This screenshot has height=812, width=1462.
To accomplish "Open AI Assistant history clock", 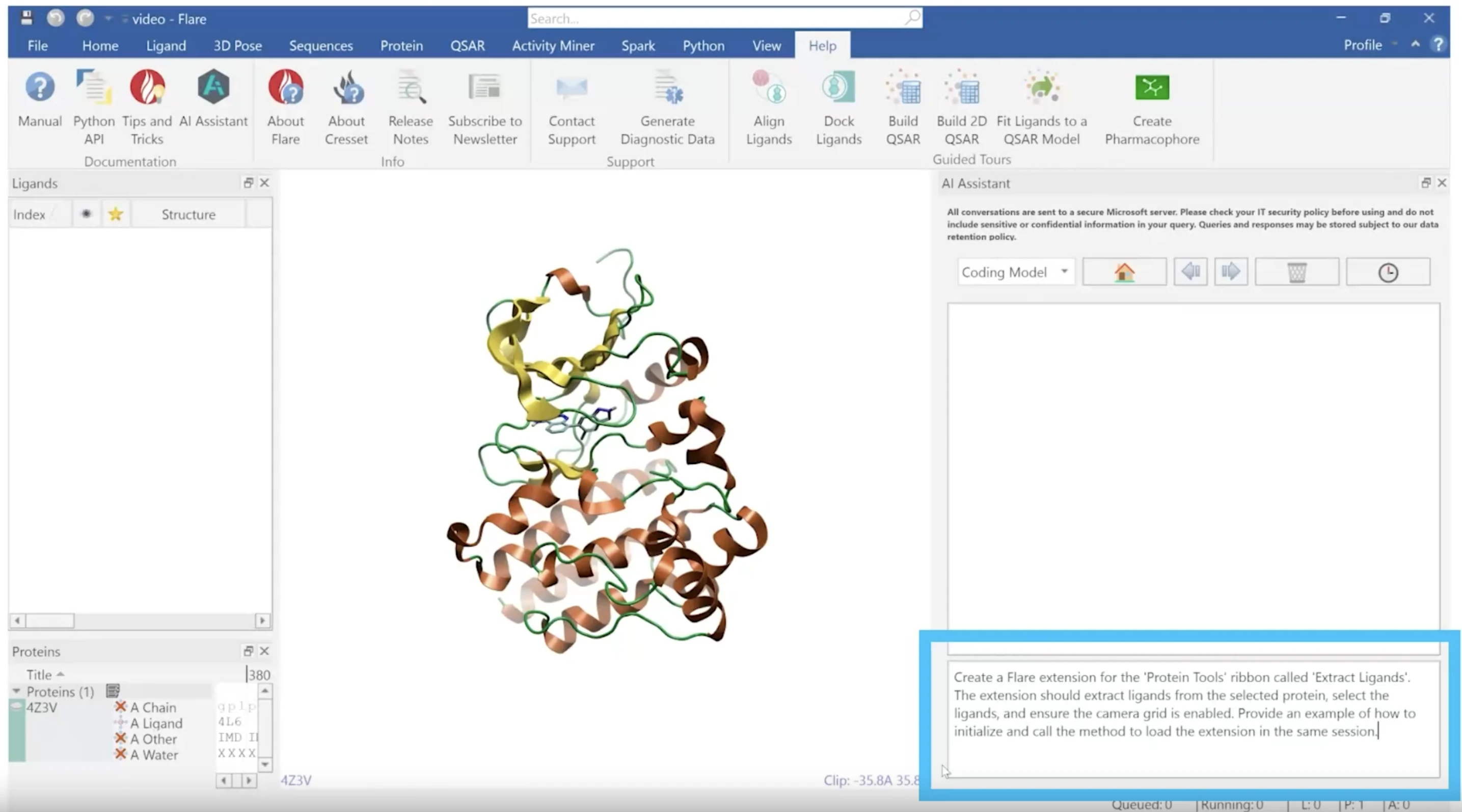I will point(1388,273).
